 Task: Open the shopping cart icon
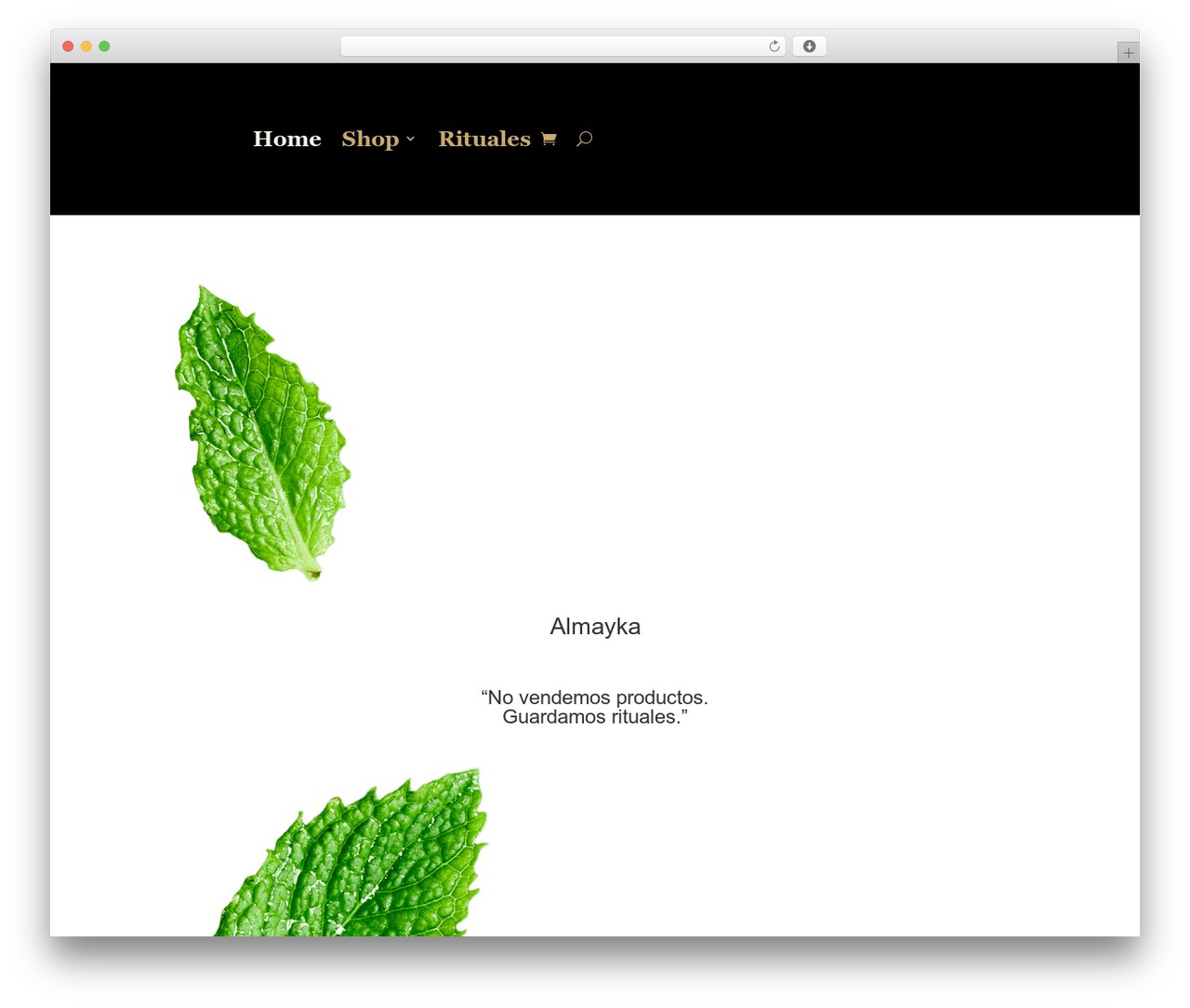549,139
